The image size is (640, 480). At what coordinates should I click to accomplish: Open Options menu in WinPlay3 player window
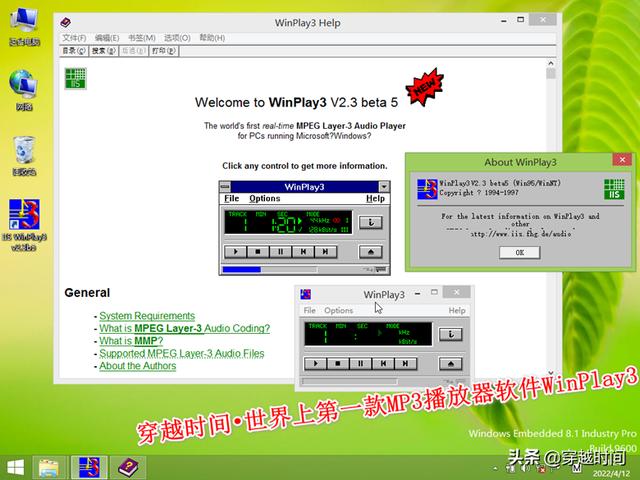point(338,311)
